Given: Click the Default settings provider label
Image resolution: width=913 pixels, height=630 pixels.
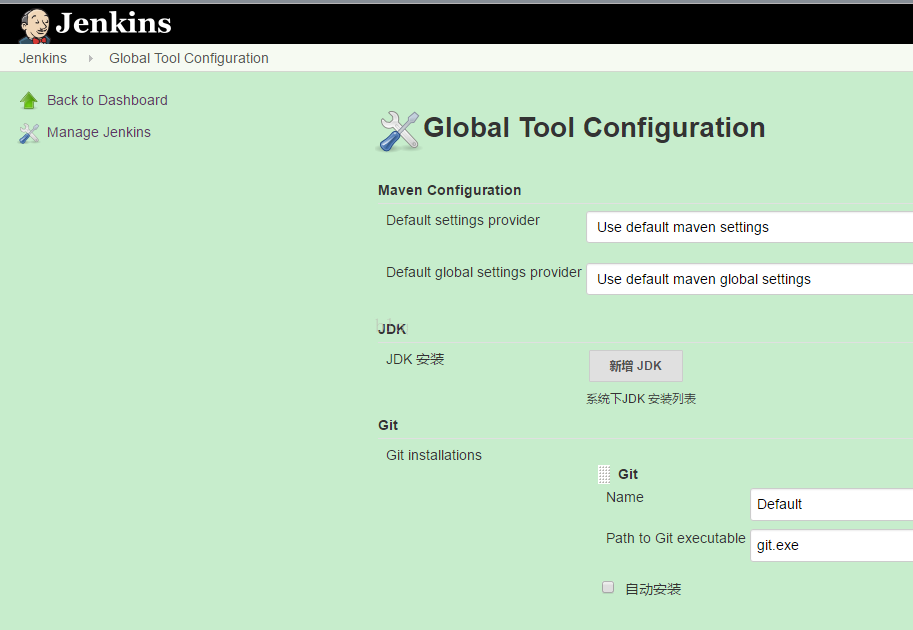Looking at the screenshot, I should point(463,220).
